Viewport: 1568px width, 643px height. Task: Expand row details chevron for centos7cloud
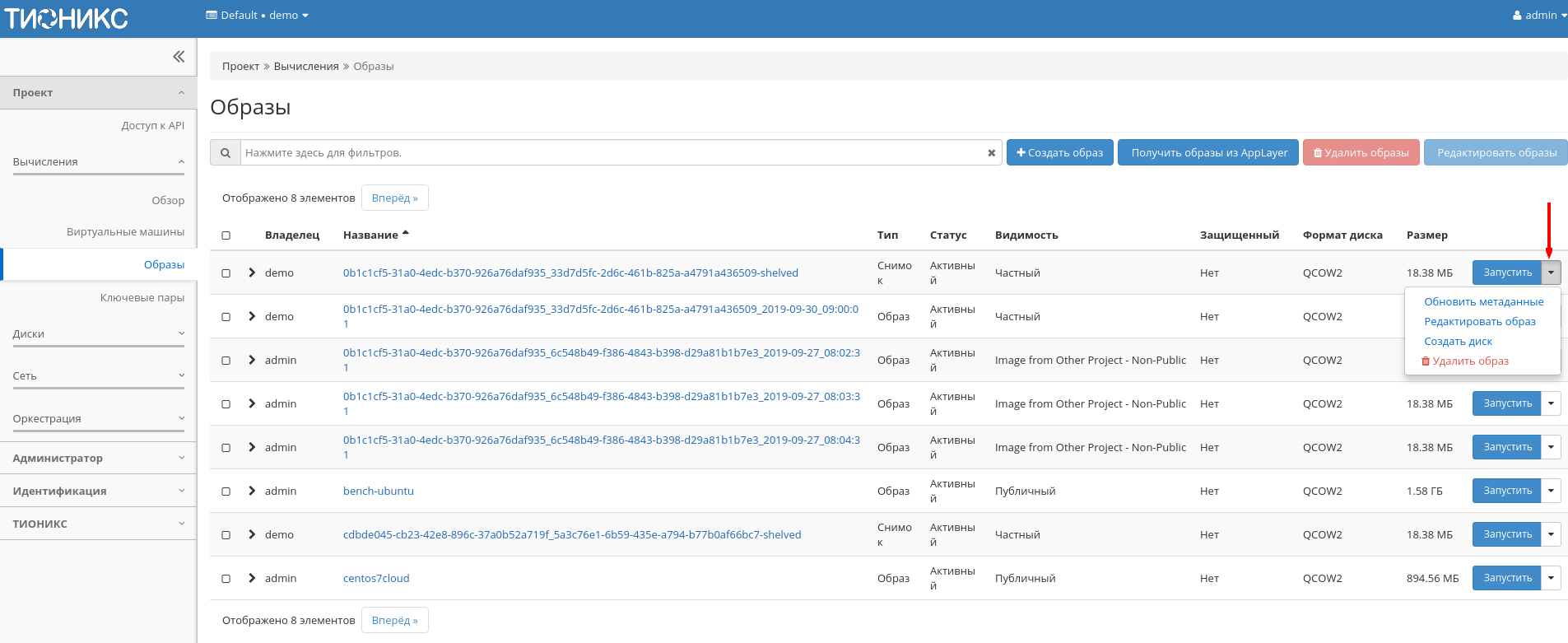tap(252, 578)
